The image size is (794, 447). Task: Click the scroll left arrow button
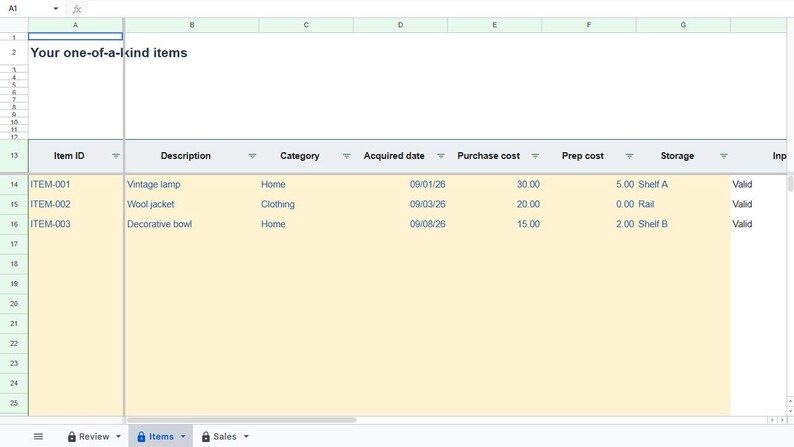(772, 420)
